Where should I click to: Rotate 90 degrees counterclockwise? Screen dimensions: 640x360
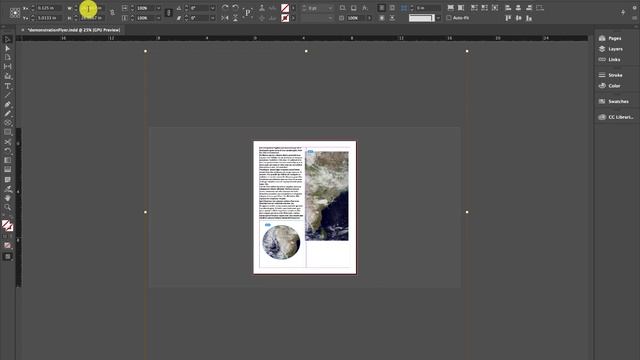[236, 8]
